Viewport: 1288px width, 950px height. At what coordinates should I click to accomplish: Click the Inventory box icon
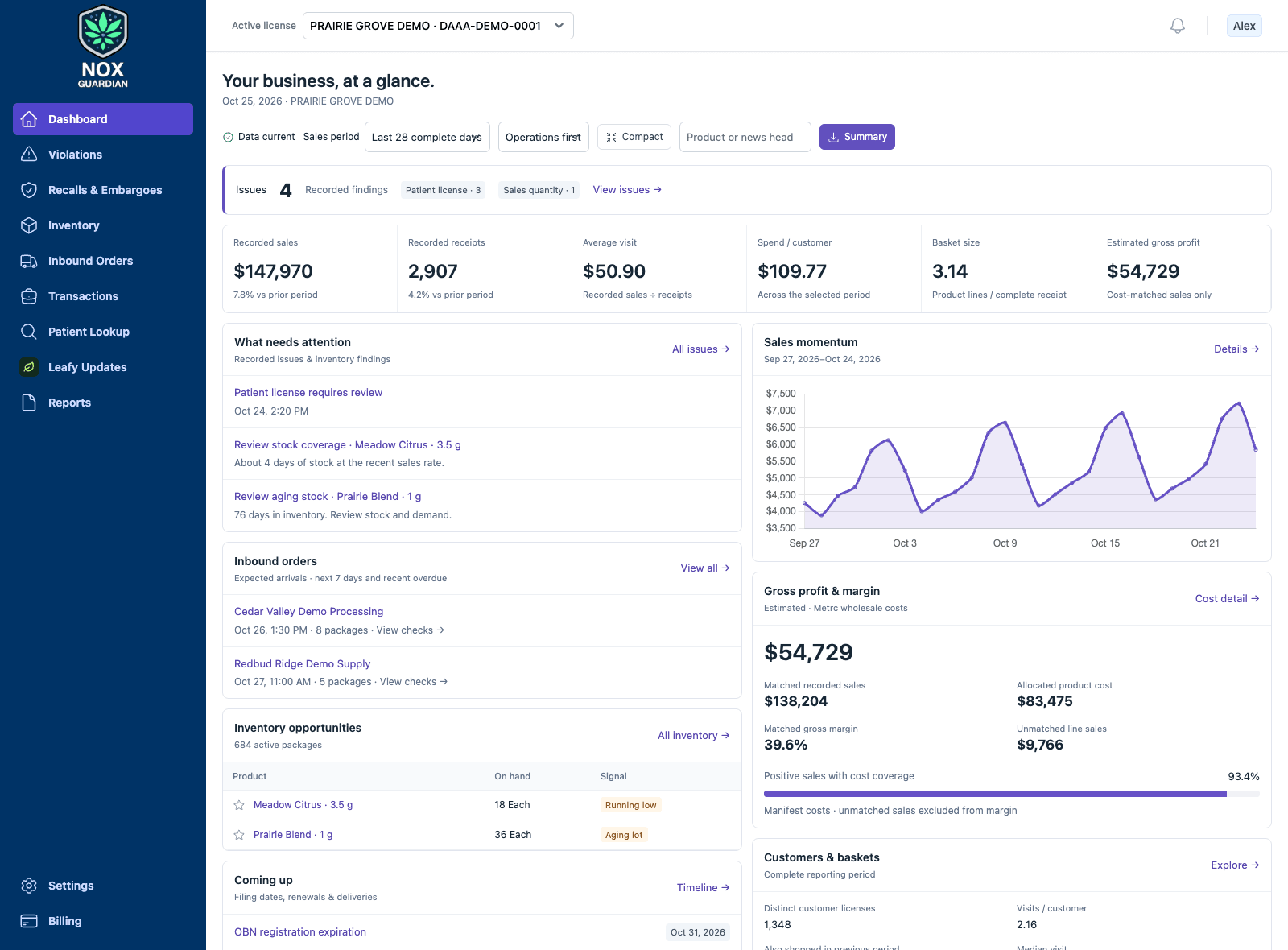29,225
